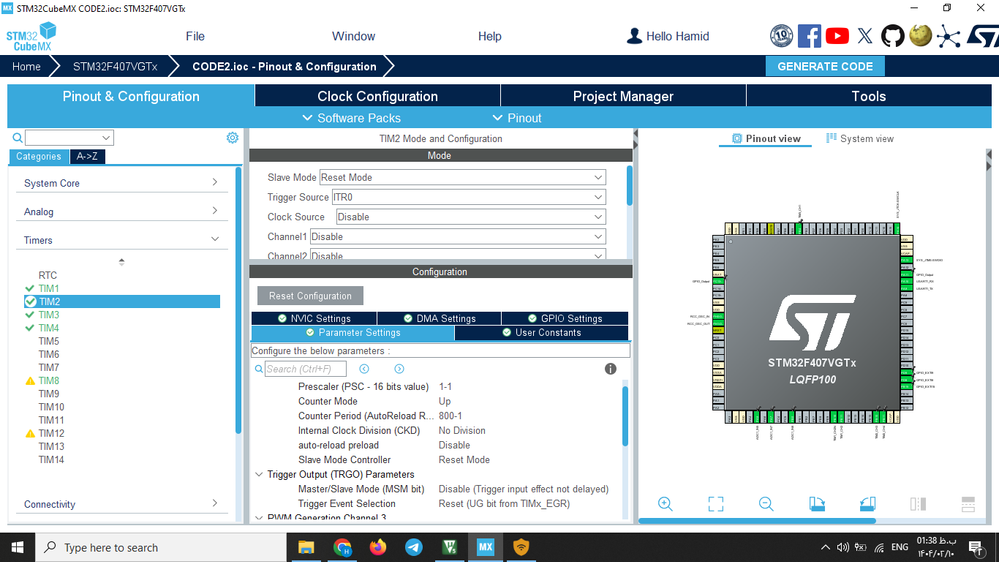Rotate chip counter-clockwise icon

tap(867, 504)
